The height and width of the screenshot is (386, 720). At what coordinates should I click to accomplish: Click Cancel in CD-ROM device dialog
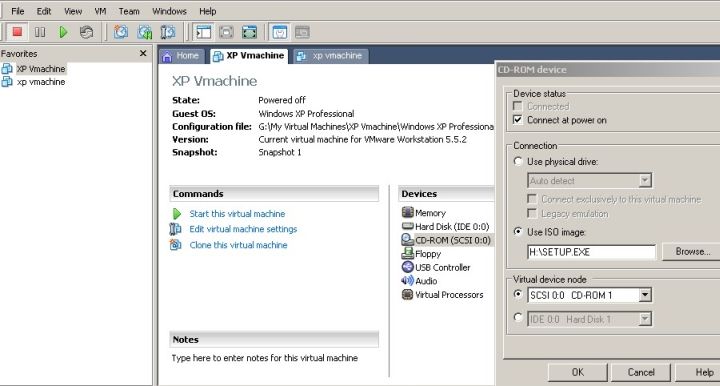[641, 372]
